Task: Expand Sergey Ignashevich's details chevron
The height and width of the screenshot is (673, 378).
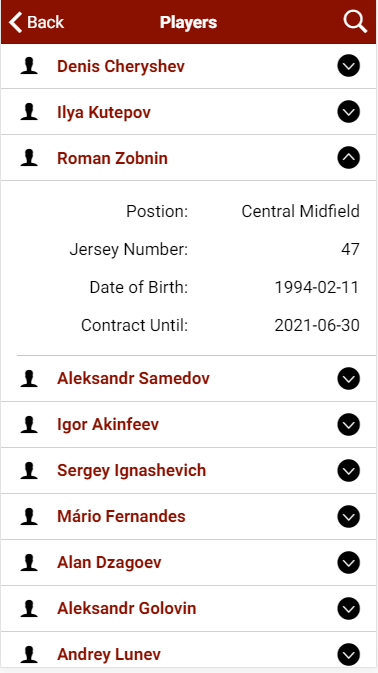Action: [x=348, y=470]
